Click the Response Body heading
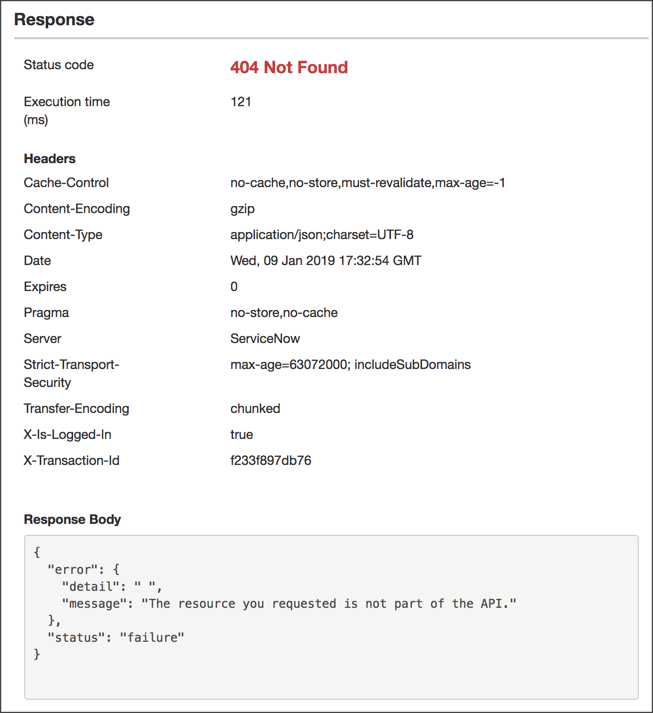This screenshot has width=653, height=713. 72,519
